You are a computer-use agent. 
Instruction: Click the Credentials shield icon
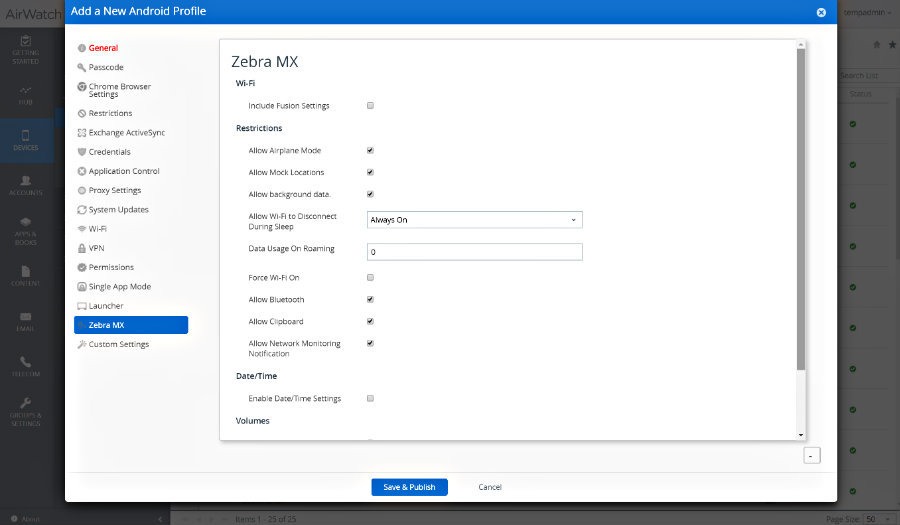[81, 152]
